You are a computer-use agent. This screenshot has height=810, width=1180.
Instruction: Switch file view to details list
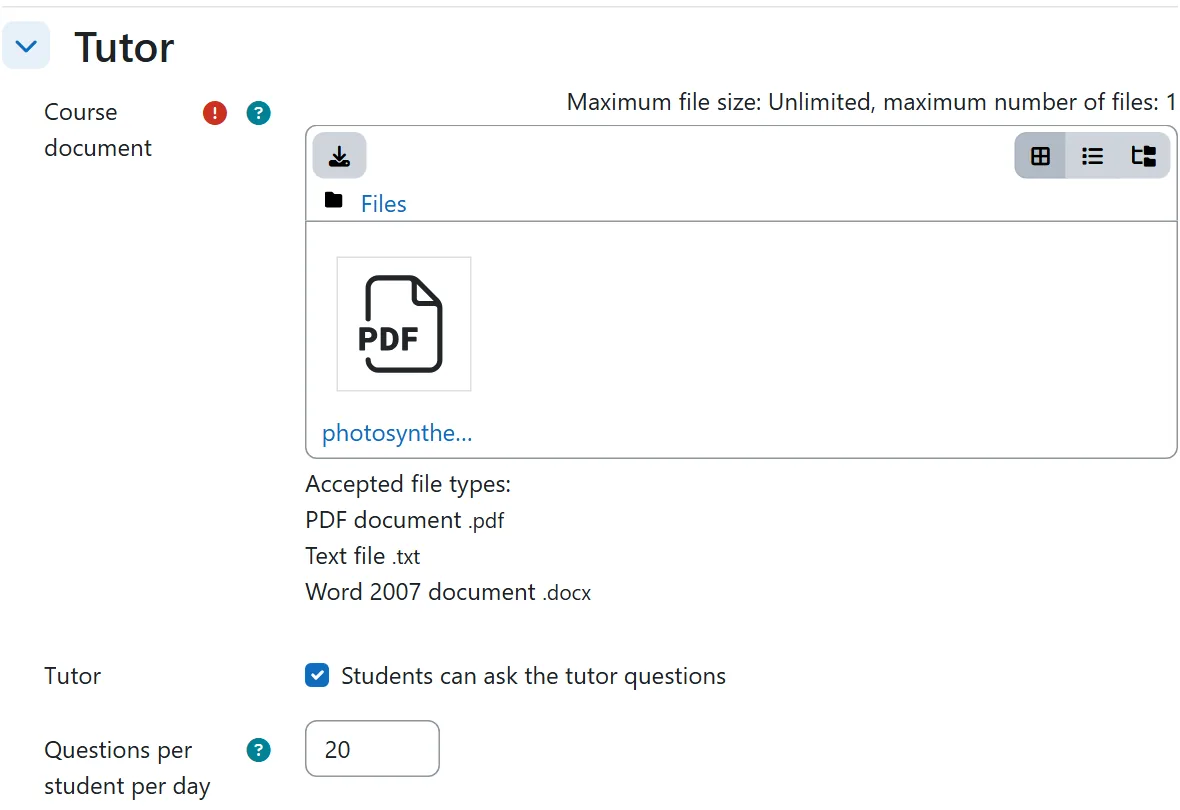click(1092, 156)
